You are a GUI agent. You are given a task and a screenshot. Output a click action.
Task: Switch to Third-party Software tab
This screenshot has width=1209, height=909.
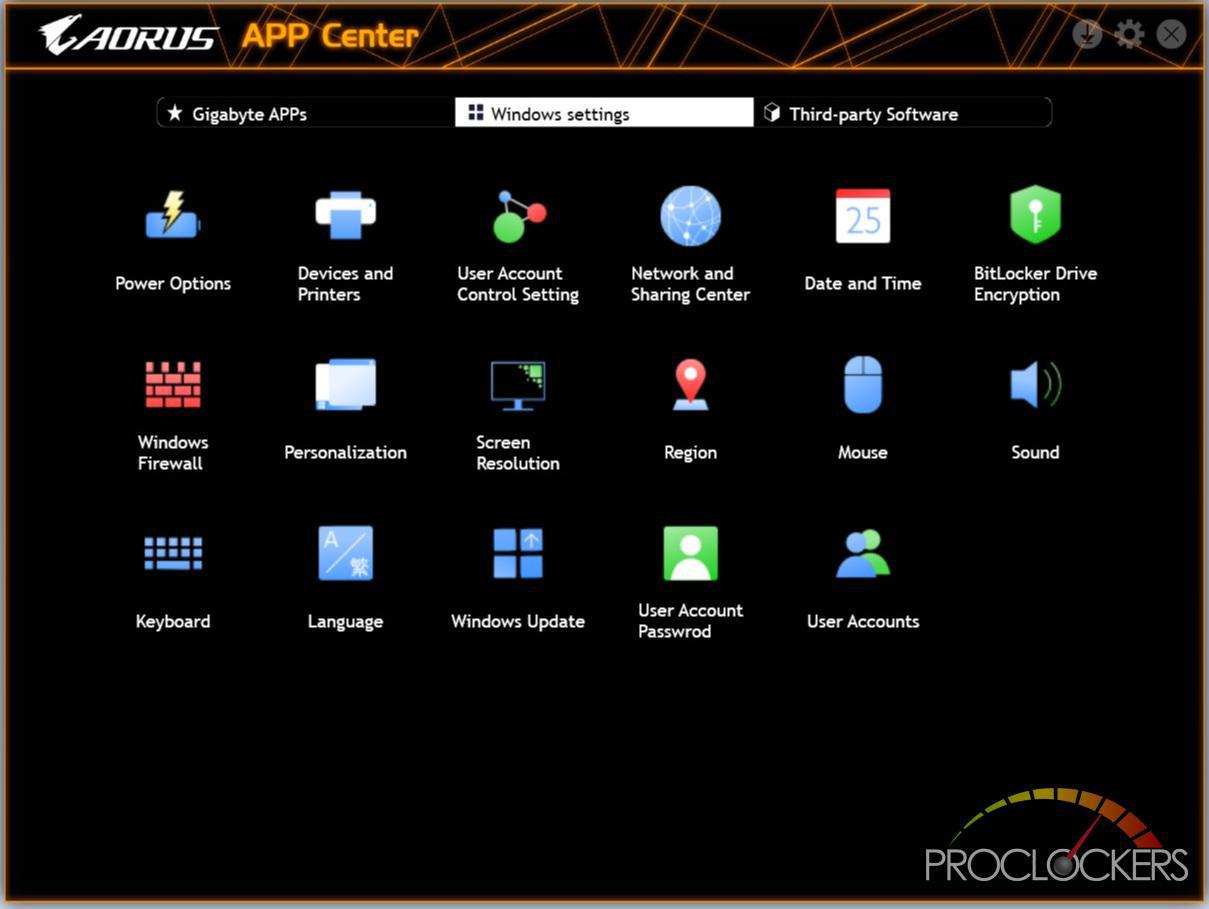[x=902, y=113]
